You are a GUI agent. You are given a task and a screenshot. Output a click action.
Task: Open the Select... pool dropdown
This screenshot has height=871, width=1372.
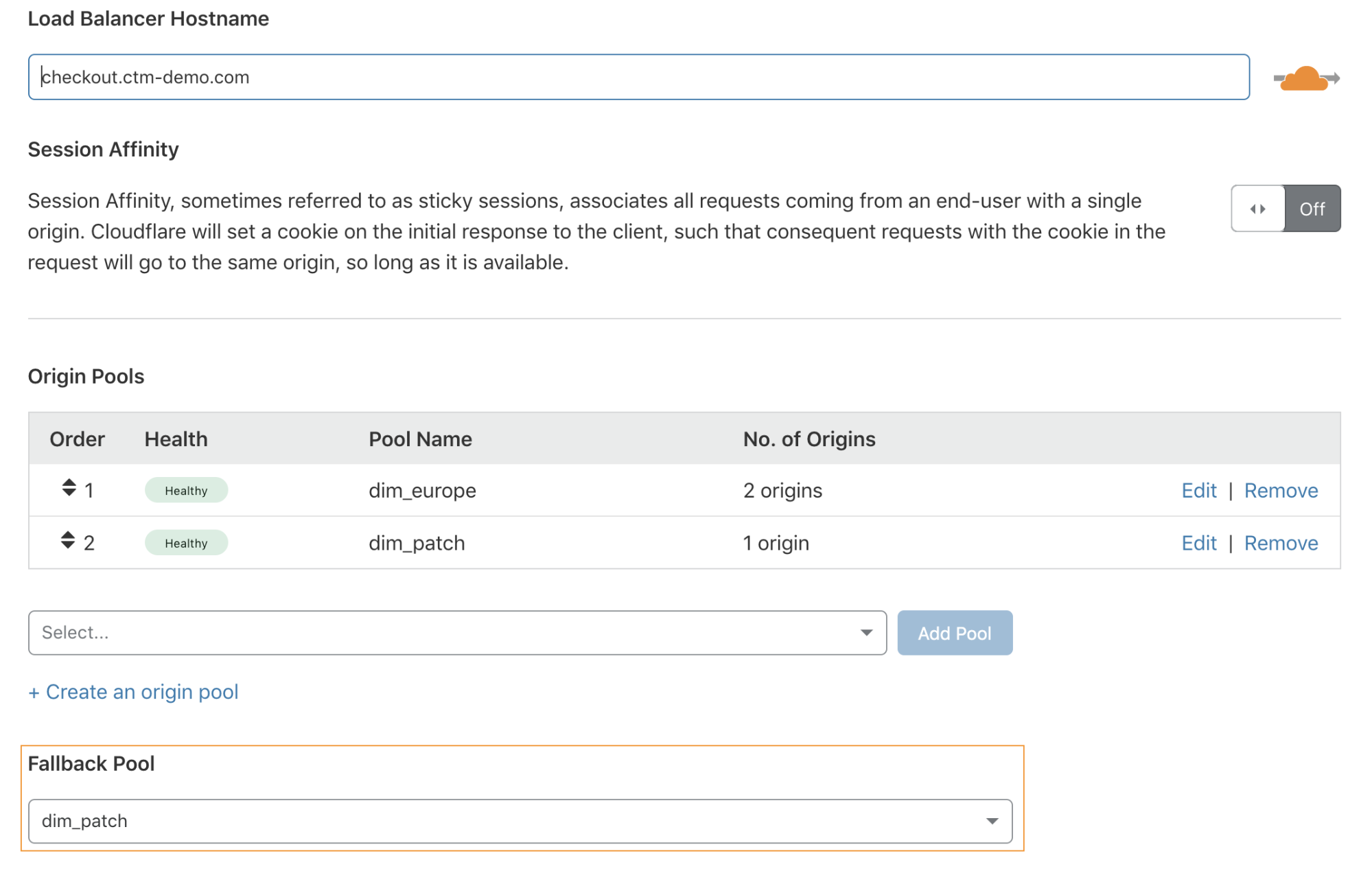coord(457,633)
